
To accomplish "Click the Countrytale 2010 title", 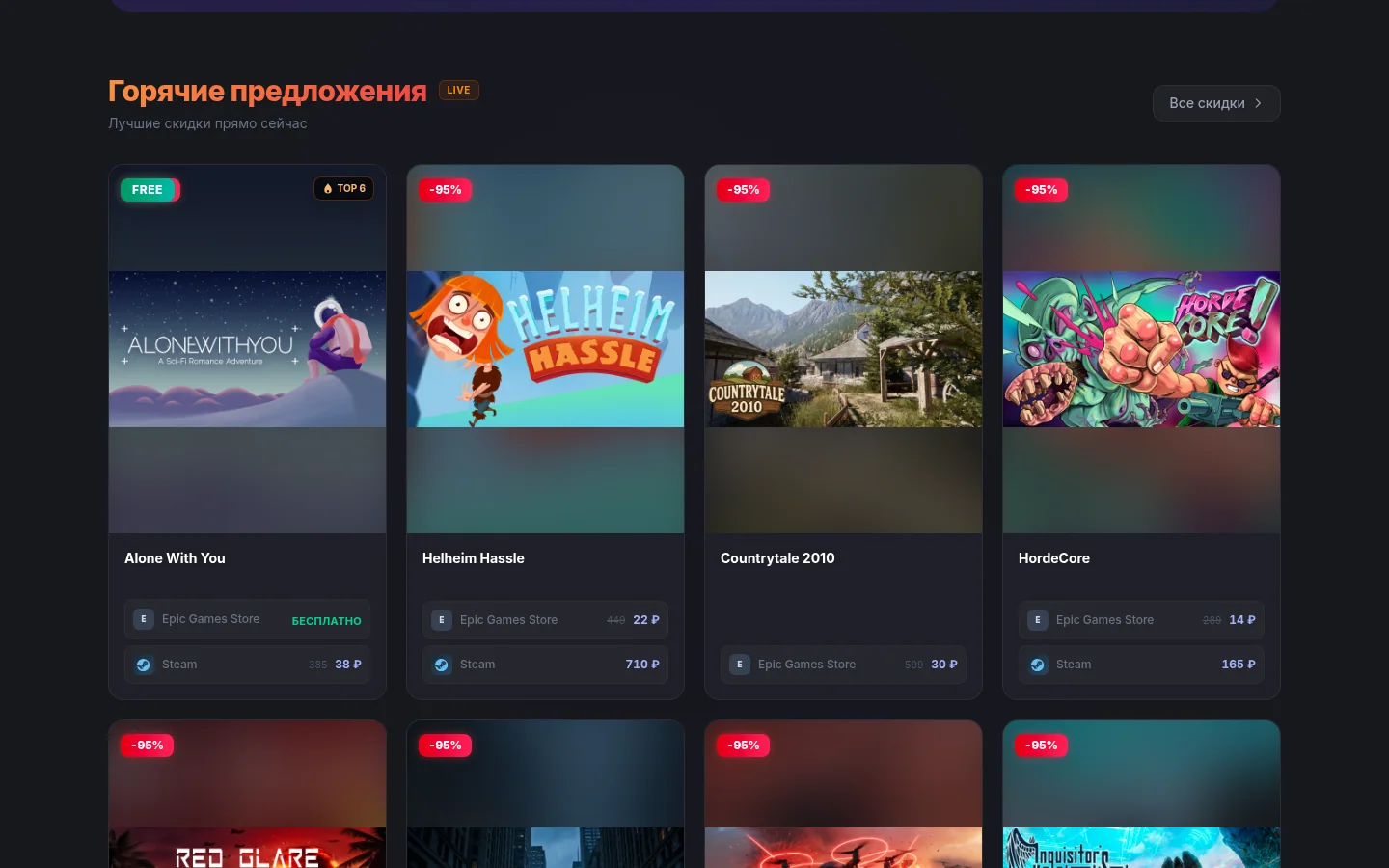I will click(x=777, y=558).
